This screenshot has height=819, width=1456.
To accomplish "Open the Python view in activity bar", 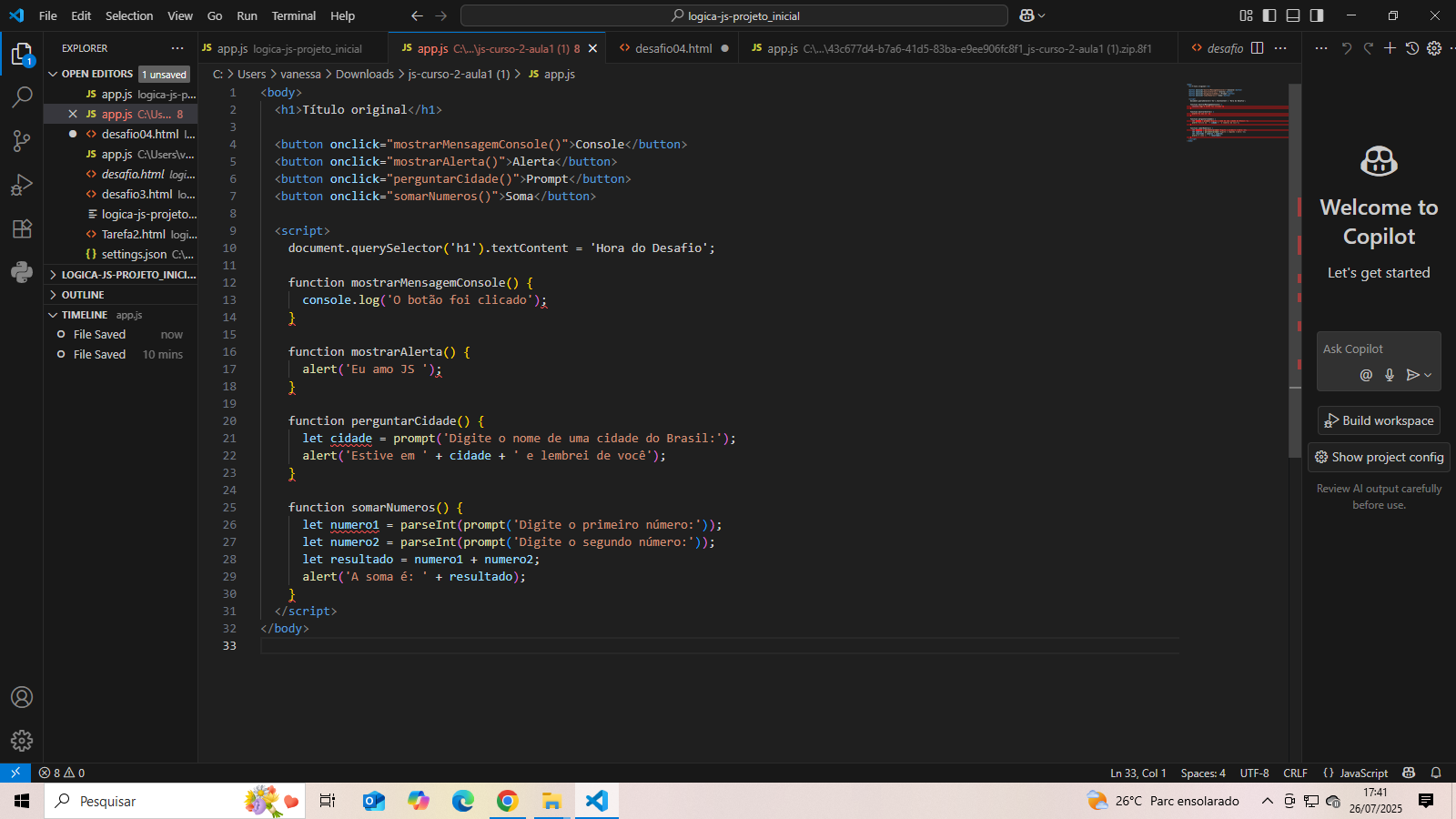I will [x=22, y=272].
